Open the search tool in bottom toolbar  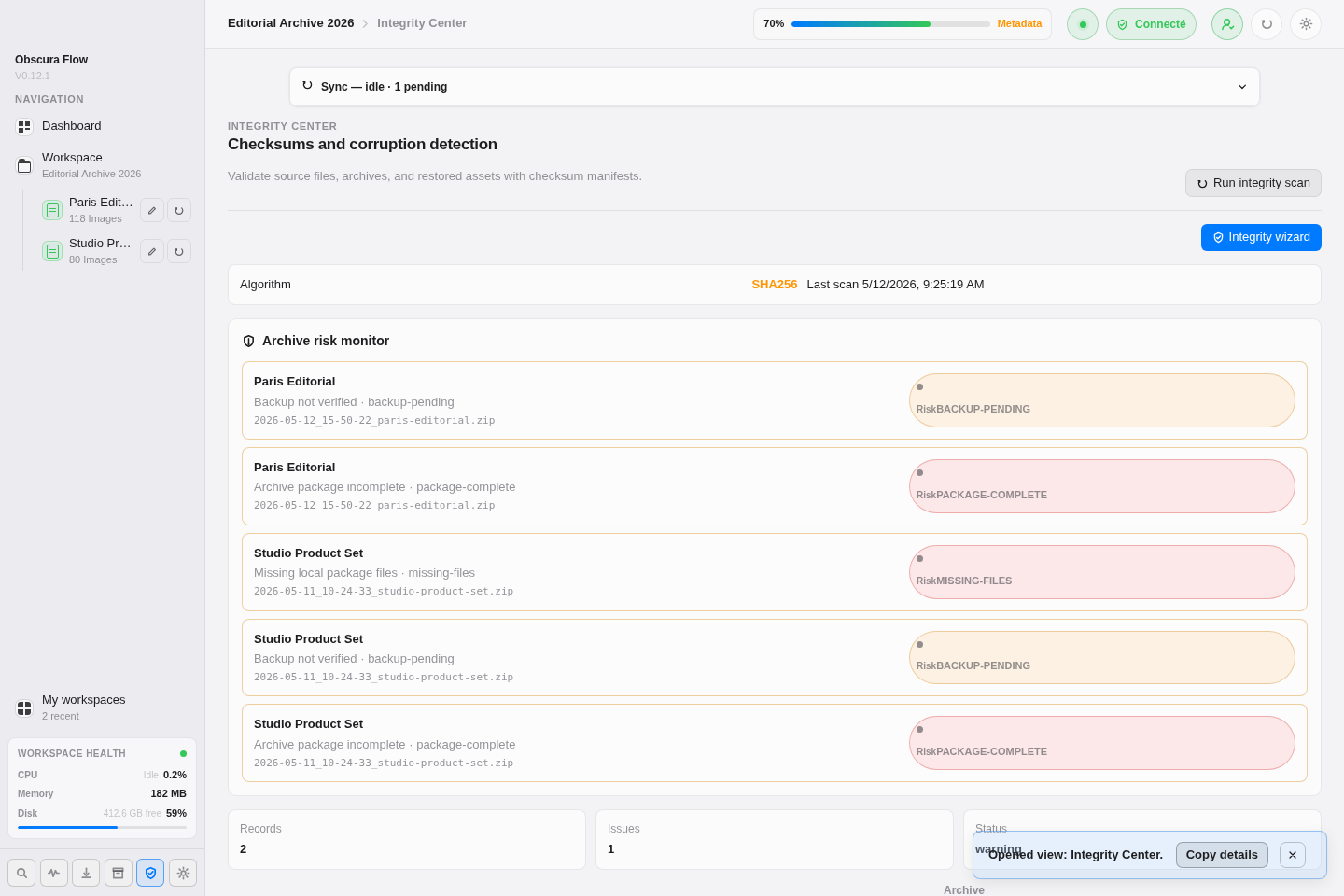(x=21, y=873)
